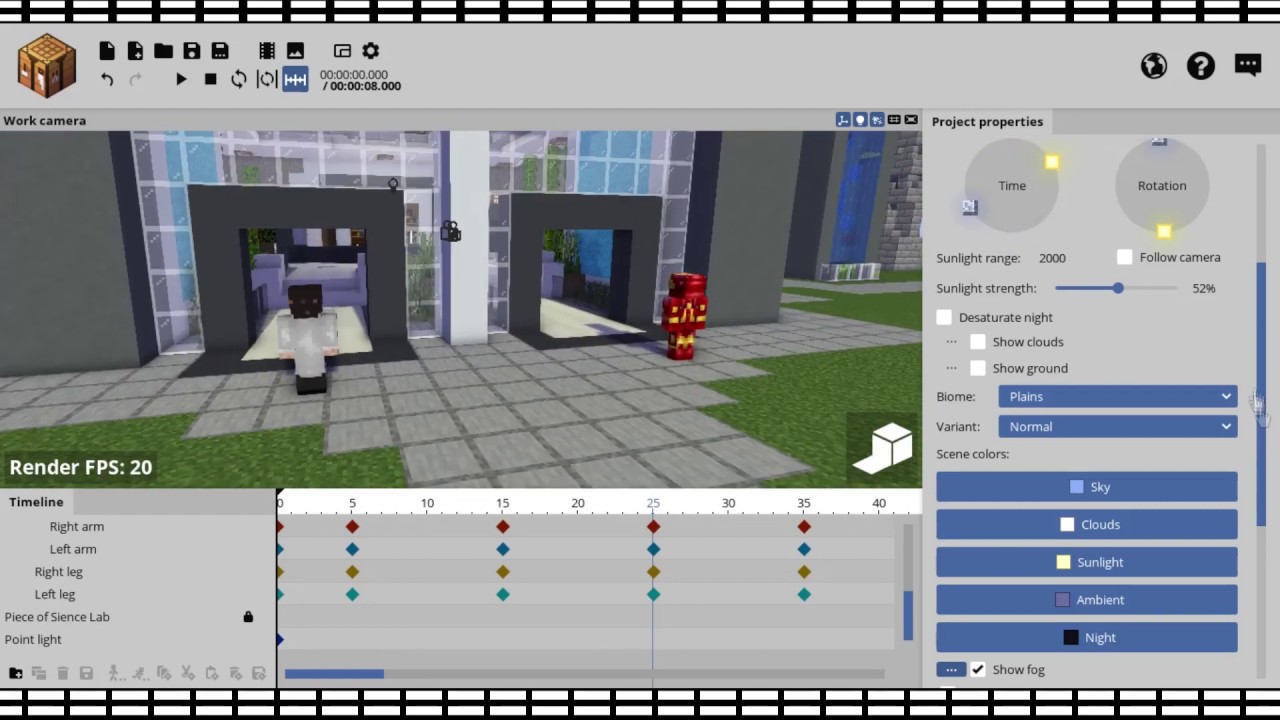
Task: Open help question mark icon
Action: click(x=1201, y=66)
